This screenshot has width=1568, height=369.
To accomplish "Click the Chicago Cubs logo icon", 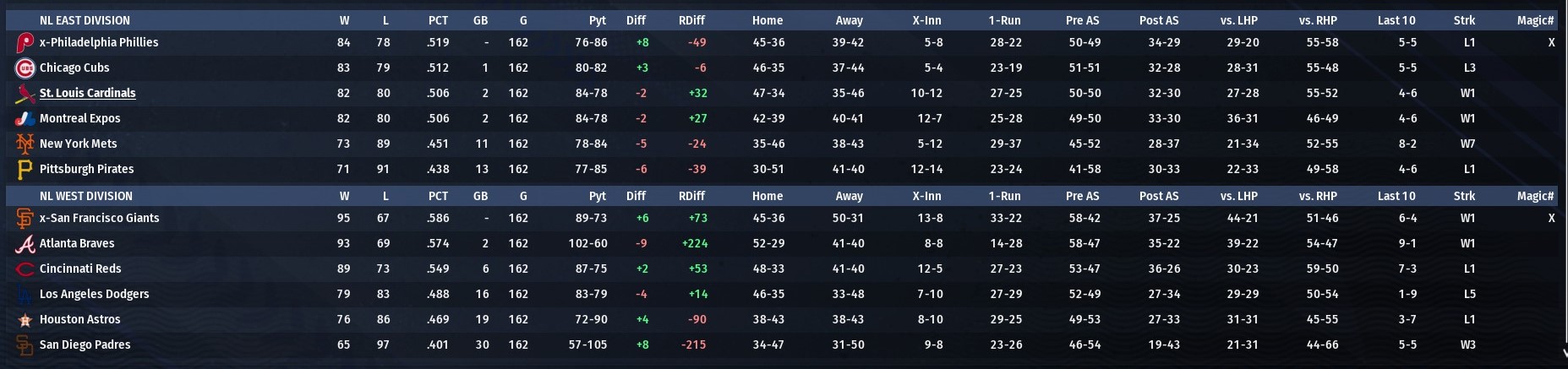I will 25,68.
